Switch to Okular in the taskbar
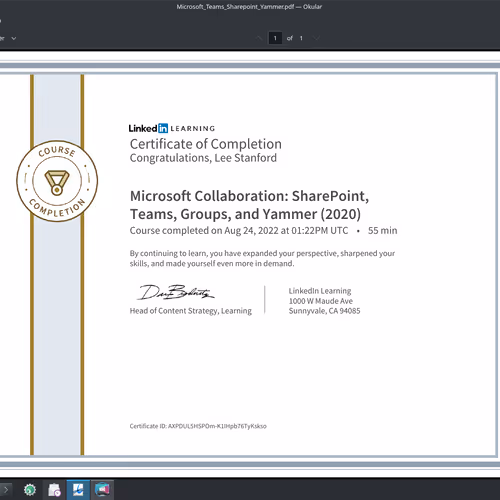 point(78,490)
